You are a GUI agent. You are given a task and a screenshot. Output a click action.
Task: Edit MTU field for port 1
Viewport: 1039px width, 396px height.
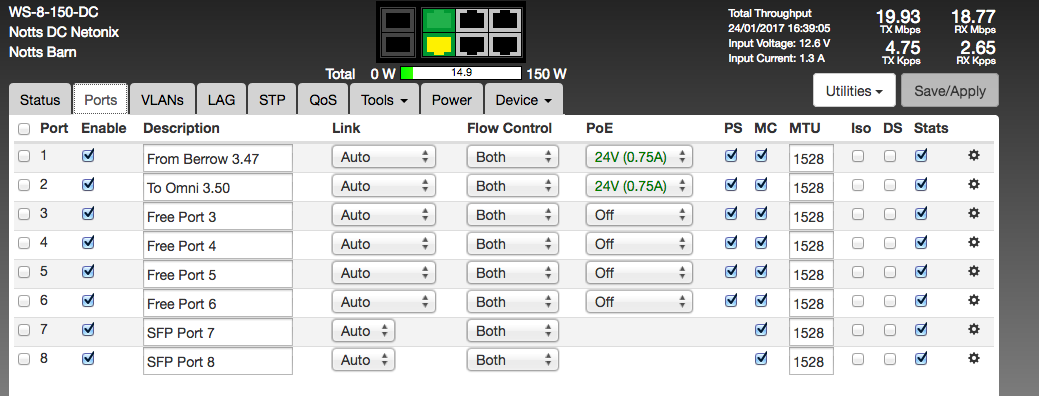[811, 159]
